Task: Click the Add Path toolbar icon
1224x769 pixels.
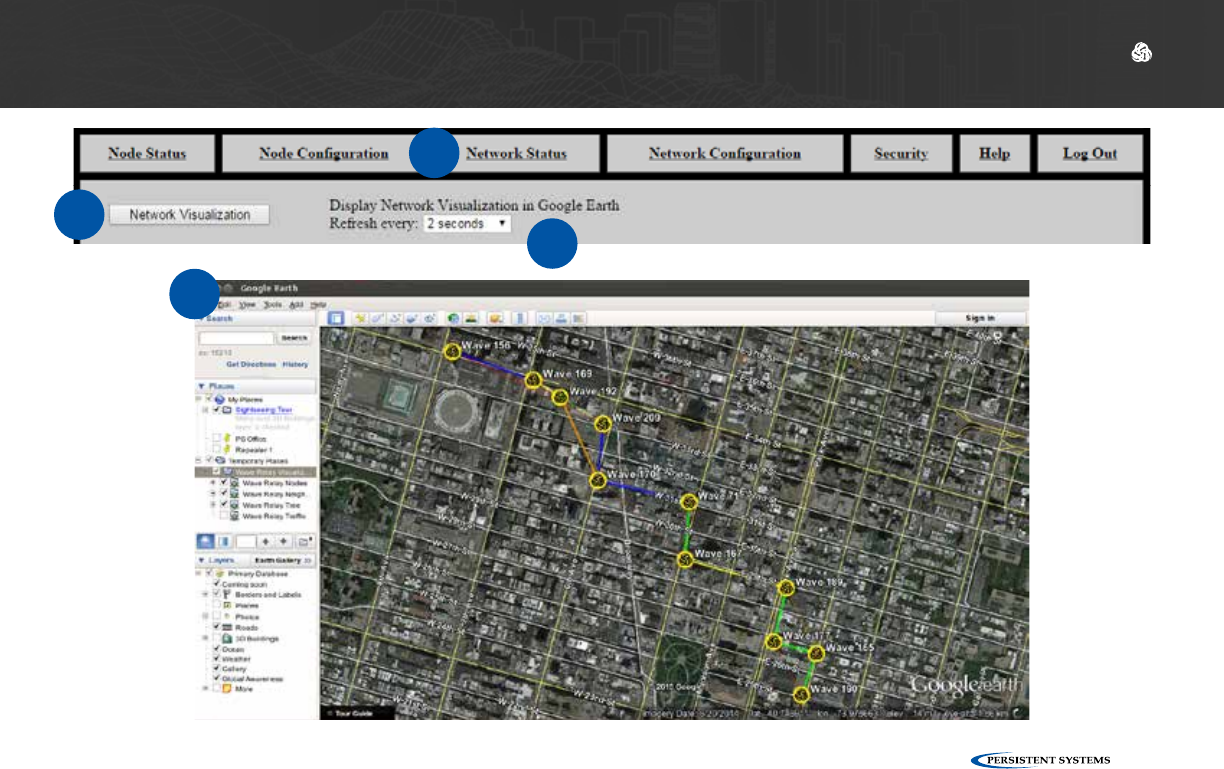Action: pos(395,318)
